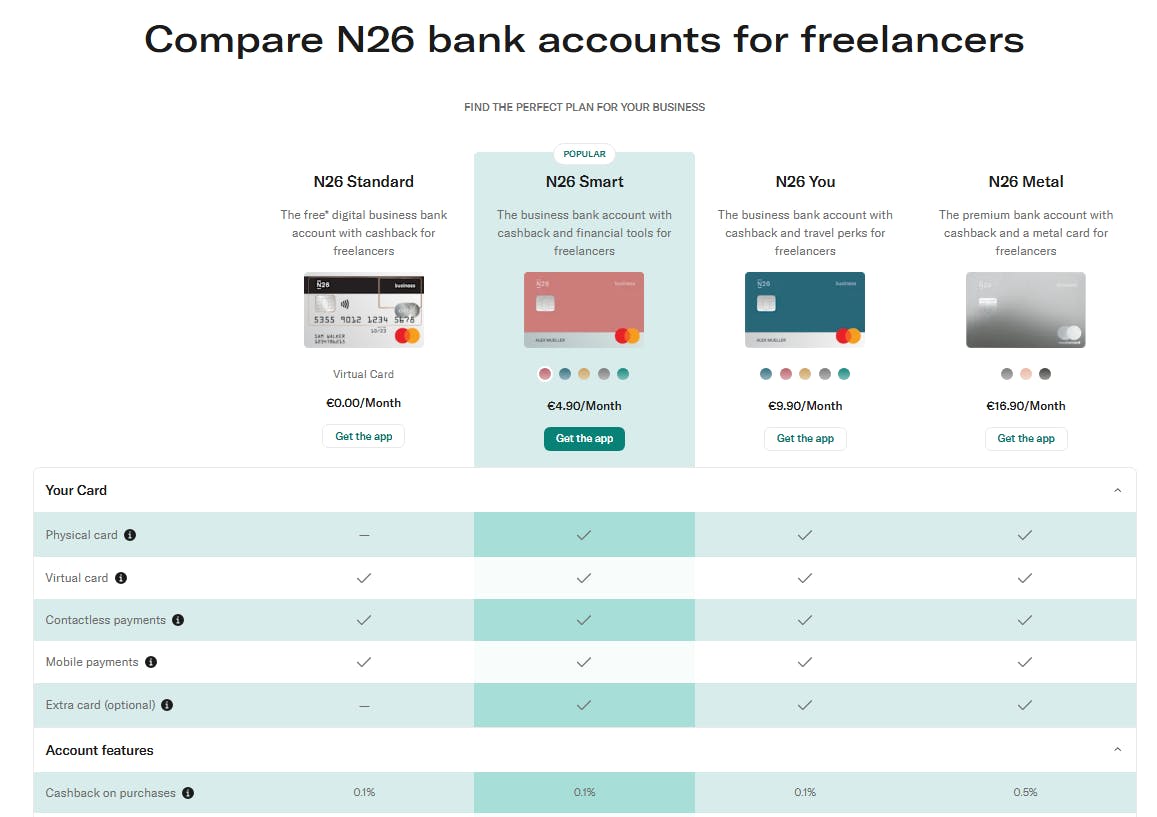This screenshot has width=1157, height=817.
Task: Select the N26 Metal plan heading
Action: 1025,182
